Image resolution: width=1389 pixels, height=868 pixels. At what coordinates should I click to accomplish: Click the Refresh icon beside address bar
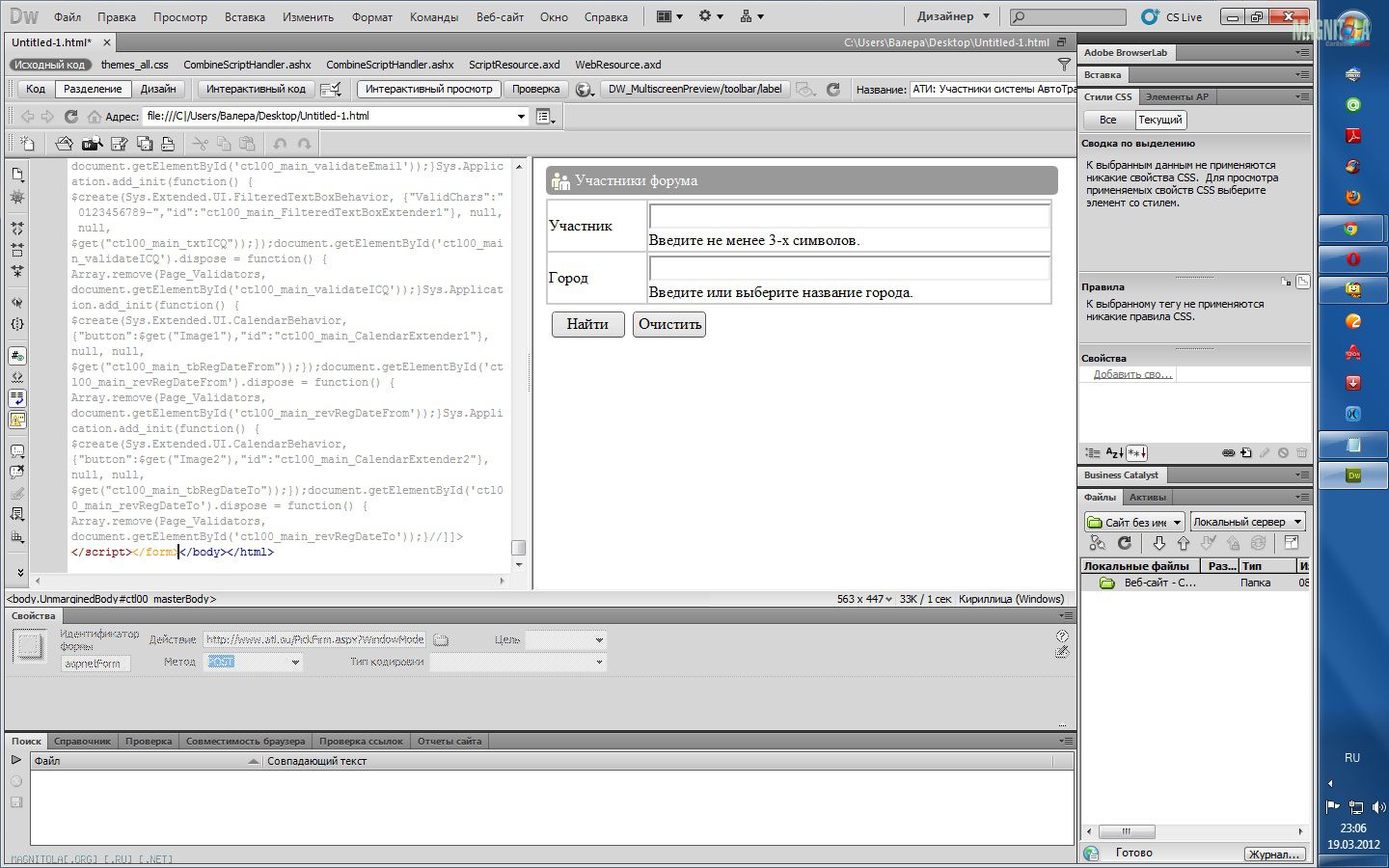pyautogui.click(x=70, y=116)
